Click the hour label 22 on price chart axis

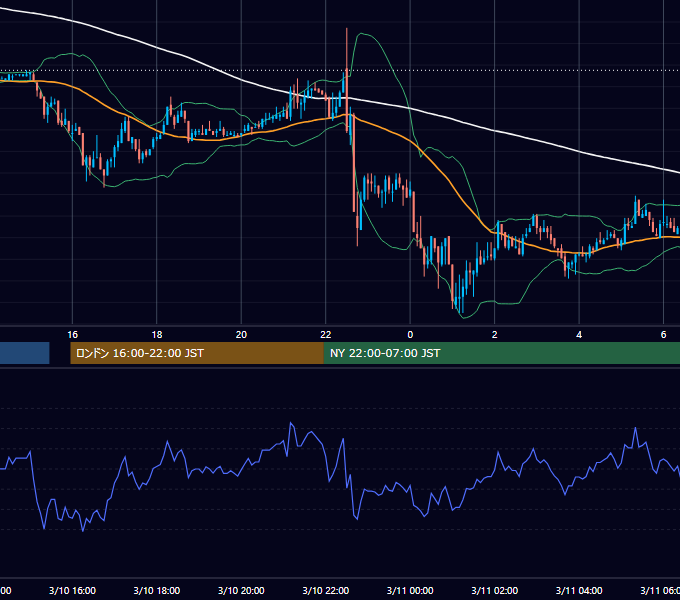click(326, 335)
